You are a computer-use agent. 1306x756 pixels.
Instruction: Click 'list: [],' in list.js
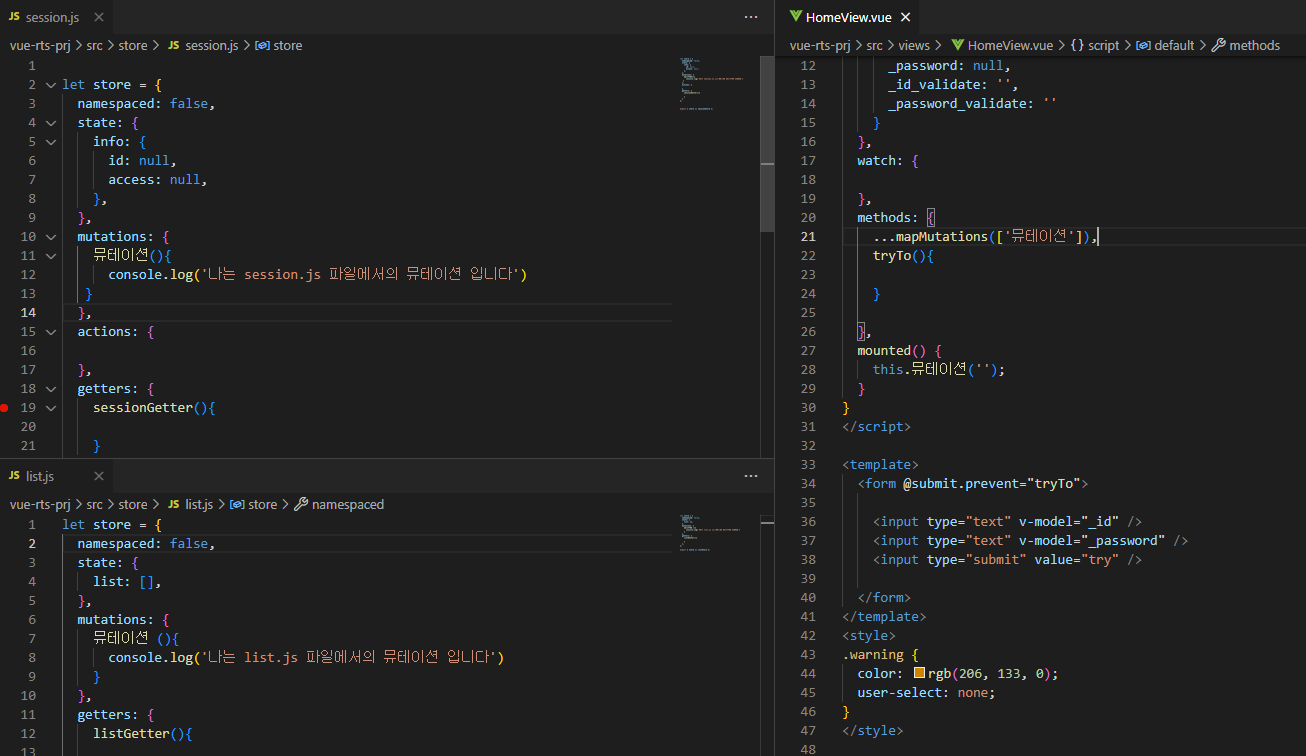pos(127,582)
